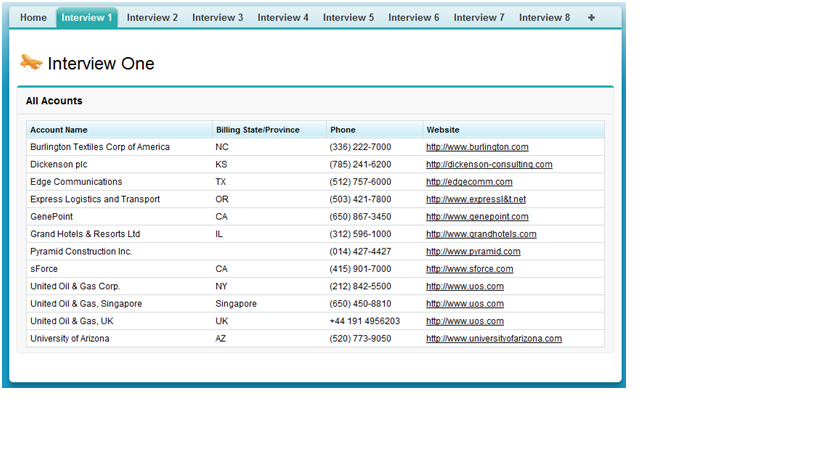
Task: Open the Interview 4 tab
Action: tap(283, 18)
